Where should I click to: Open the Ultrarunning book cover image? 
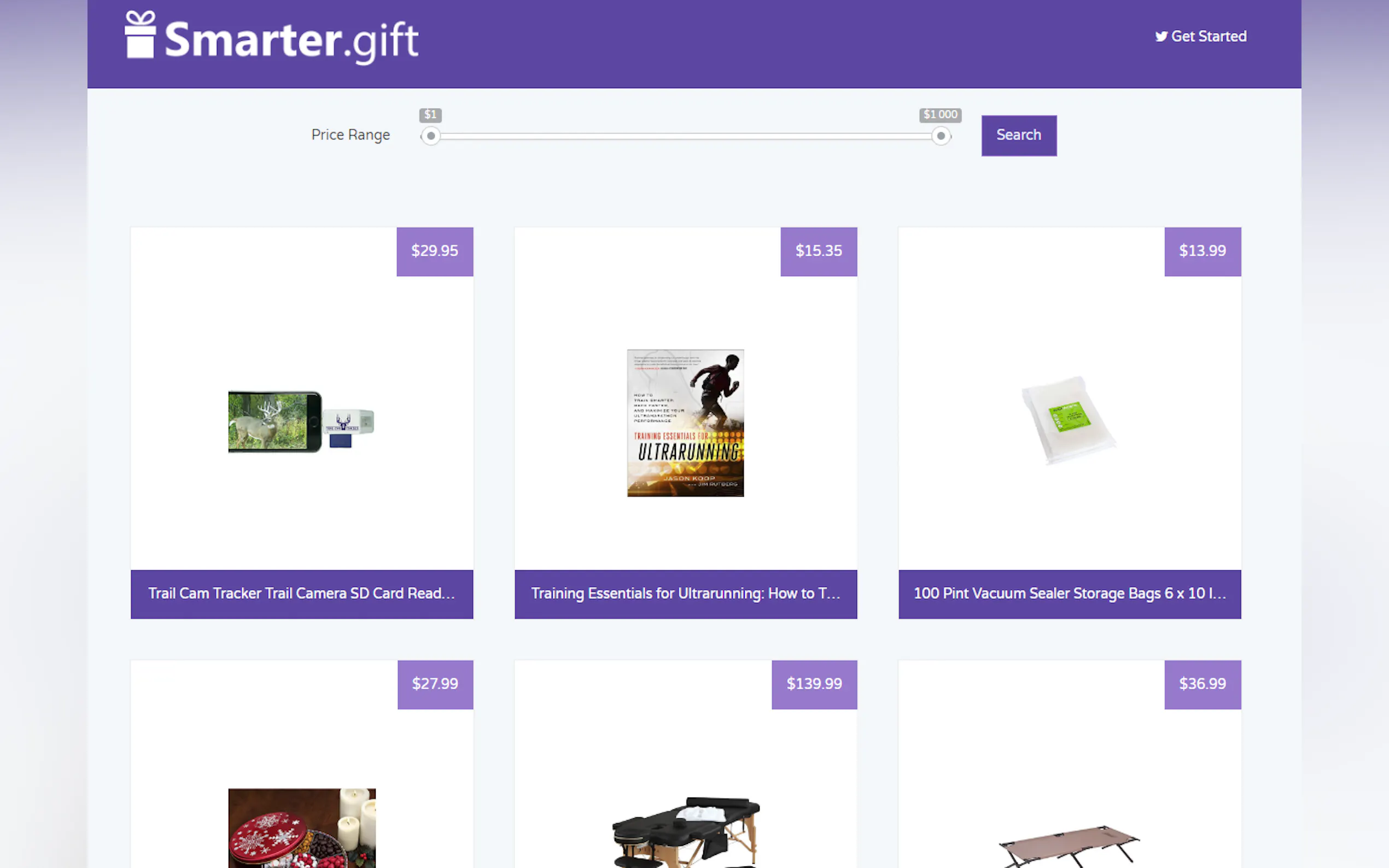(x=686, y=423)
